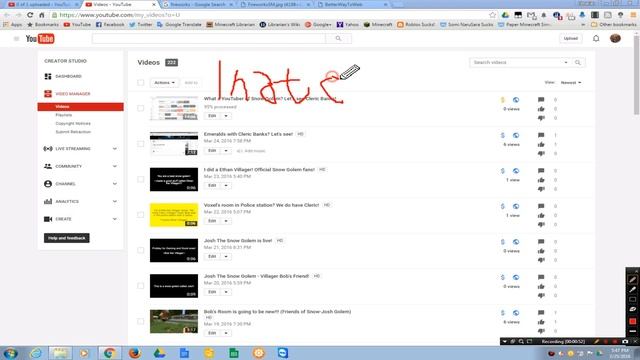Open the Edit arrow menu for Emeralds with Cleric Banks

pyautogui.click(x=226, y=151)
